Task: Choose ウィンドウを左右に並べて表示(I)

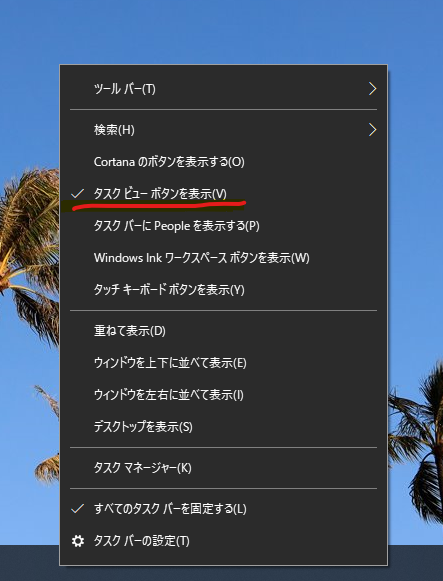Action: tap(223, 395)
